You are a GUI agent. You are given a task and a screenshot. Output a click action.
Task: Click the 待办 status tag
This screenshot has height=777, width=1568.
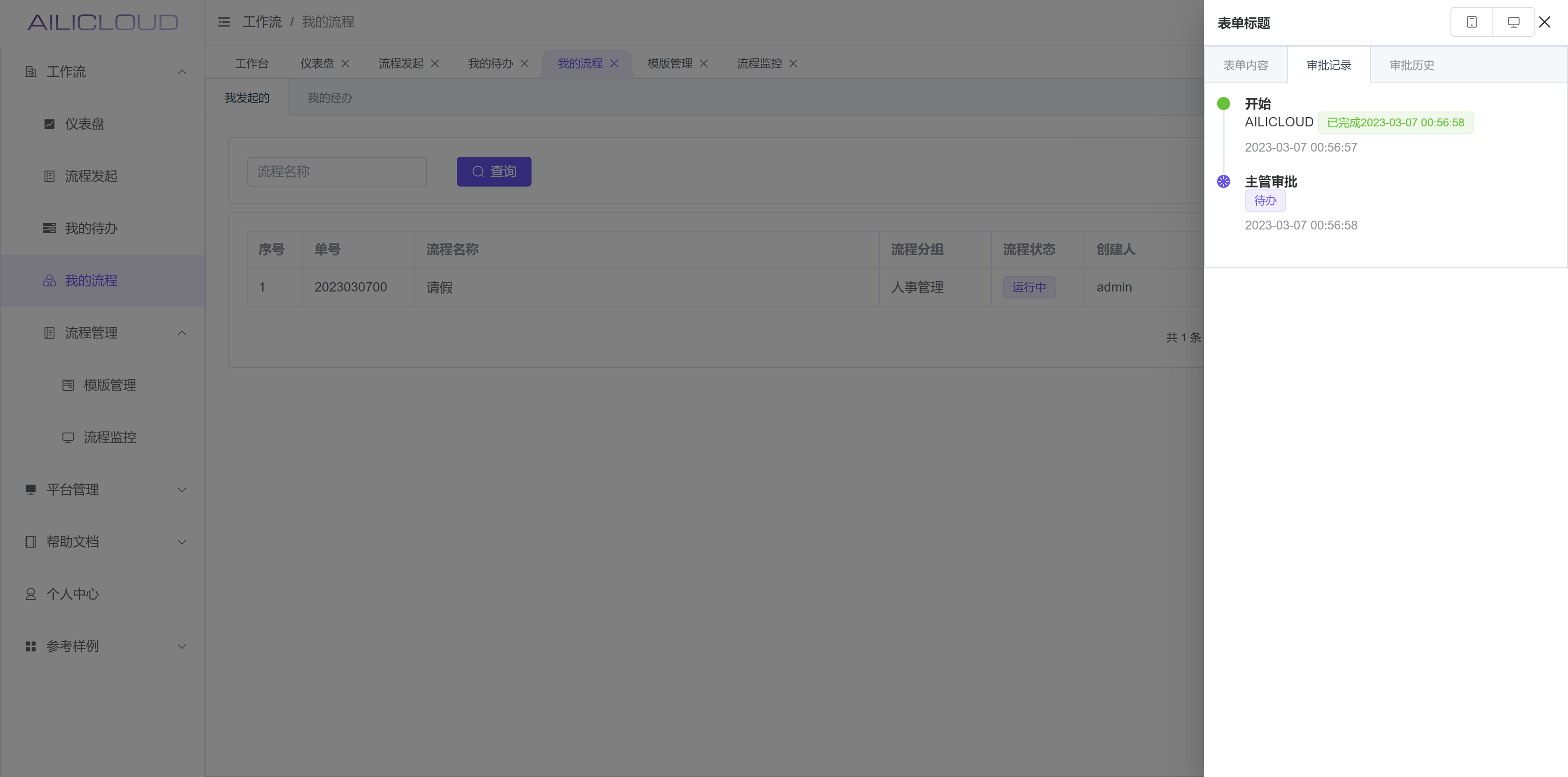click(x=1265, y=201)
